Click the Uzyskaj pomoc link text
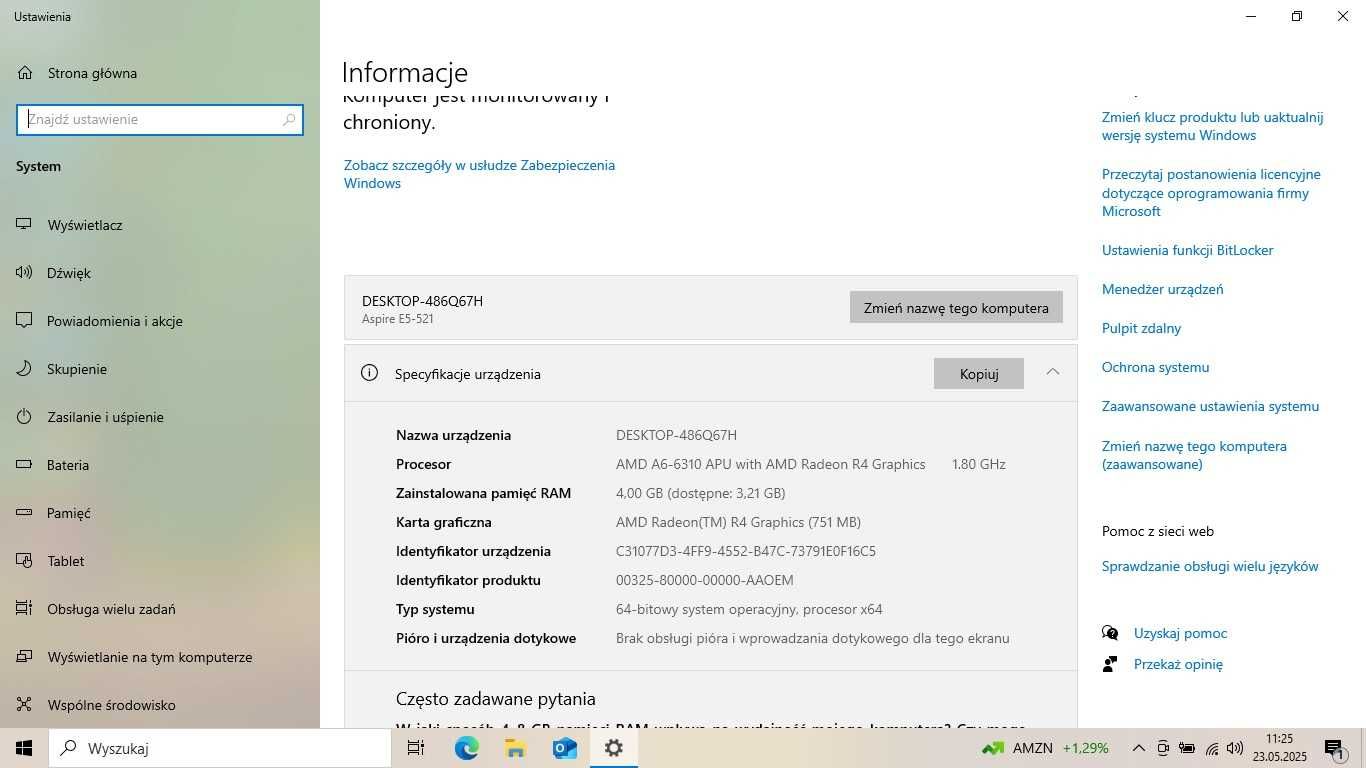The width and height of the screenshot is (1366, 768). [1180, 633]
